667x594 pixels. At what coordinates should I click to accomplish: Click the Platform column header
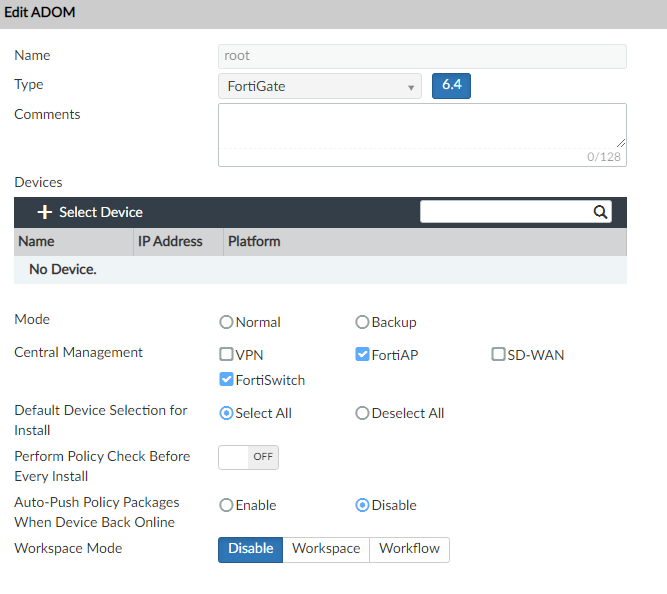[254, 241]
